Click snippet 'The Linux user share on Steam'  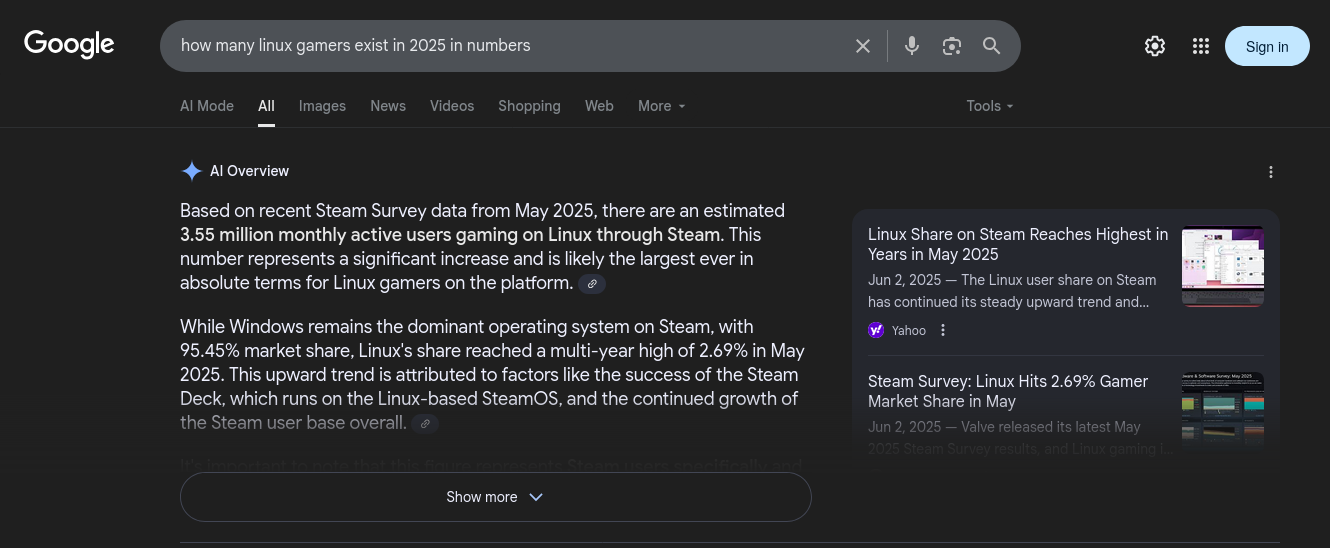[1012, 291]
